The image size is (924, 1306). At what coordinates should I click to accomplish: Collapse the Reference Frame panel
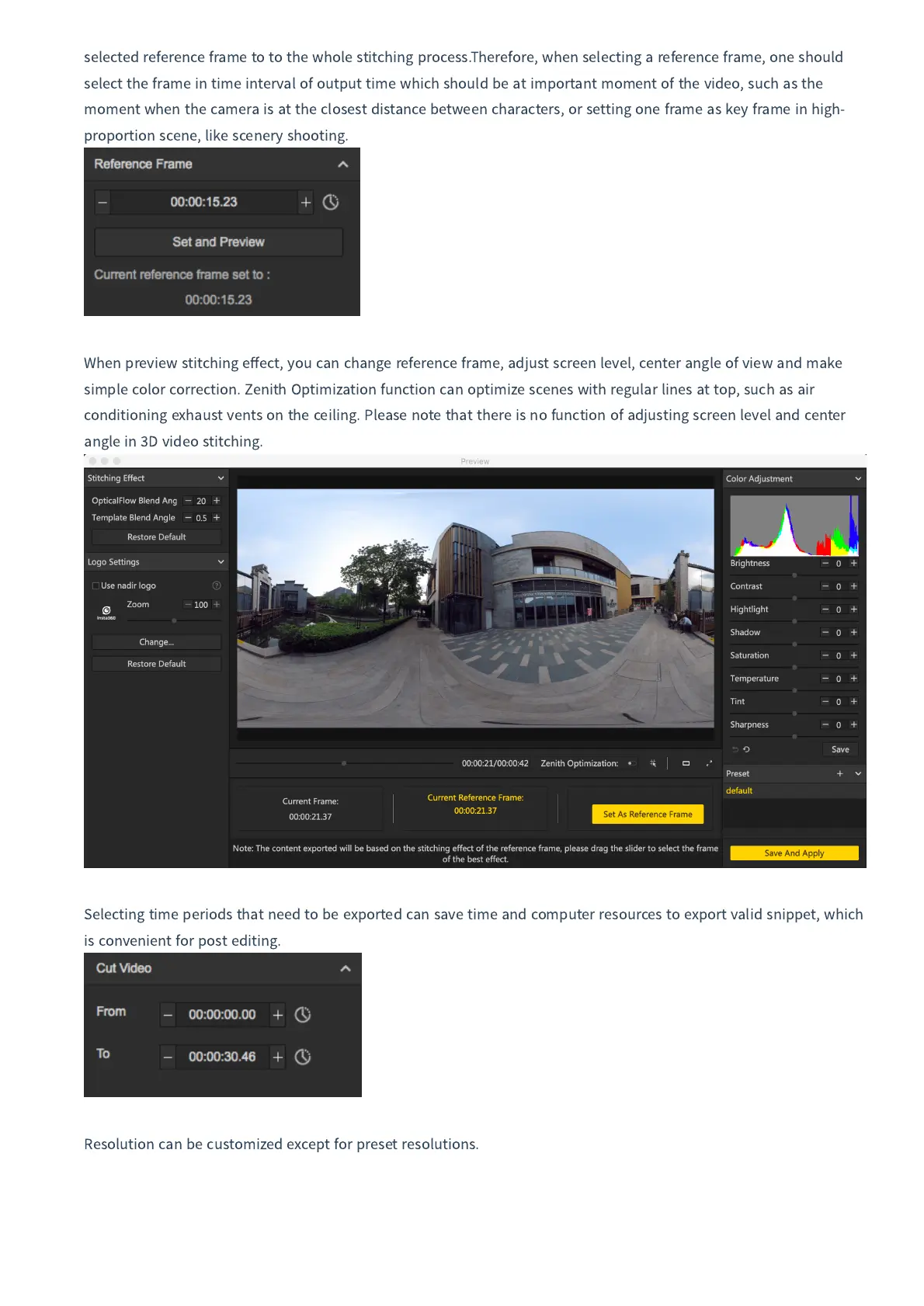(x=343, y=165)
